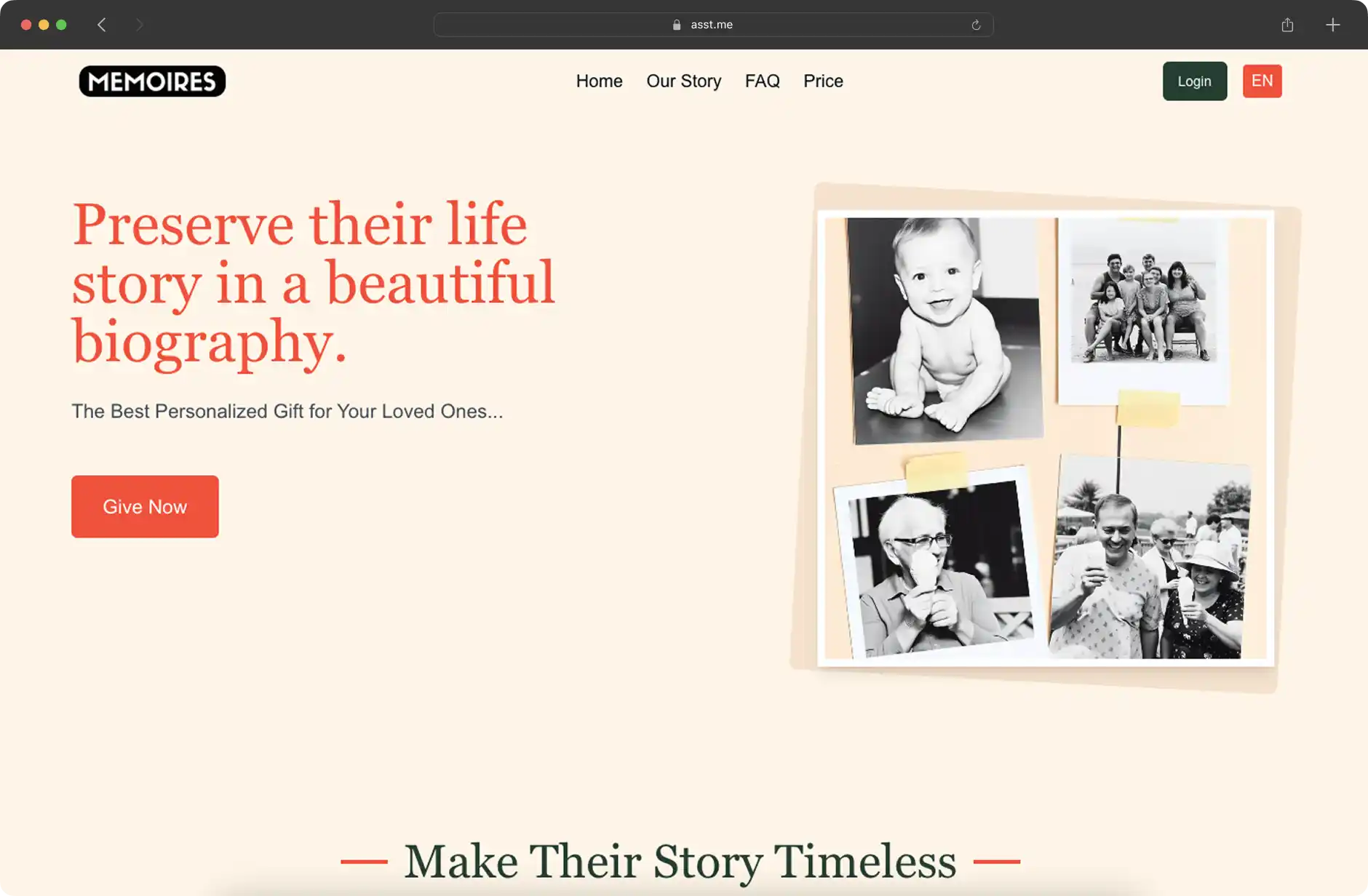Navigate back in the browser
Viewport: 1368px width, 896px height.
pyautogui.click(x=102, y=24)
